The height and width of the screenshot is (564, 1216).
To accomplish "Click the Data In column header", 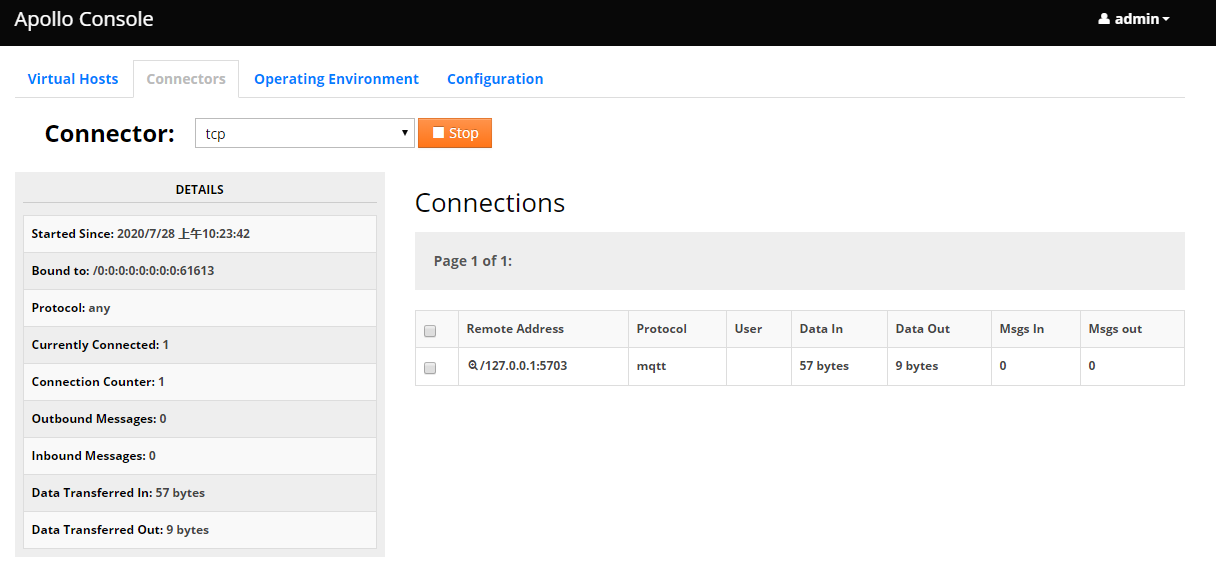I will pos(821,329).
